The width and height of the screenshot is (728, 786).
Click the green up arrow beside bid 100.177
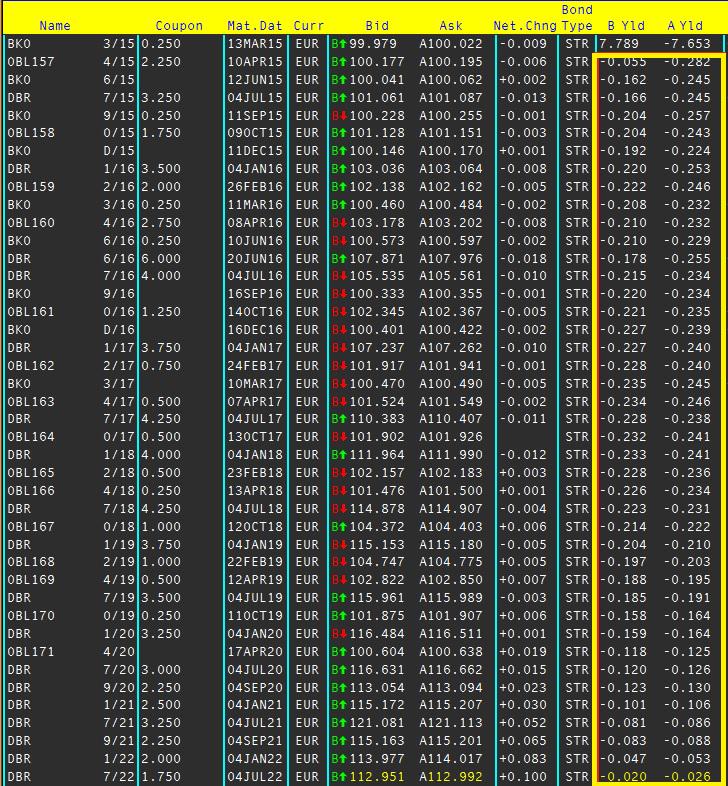(343, 62)
